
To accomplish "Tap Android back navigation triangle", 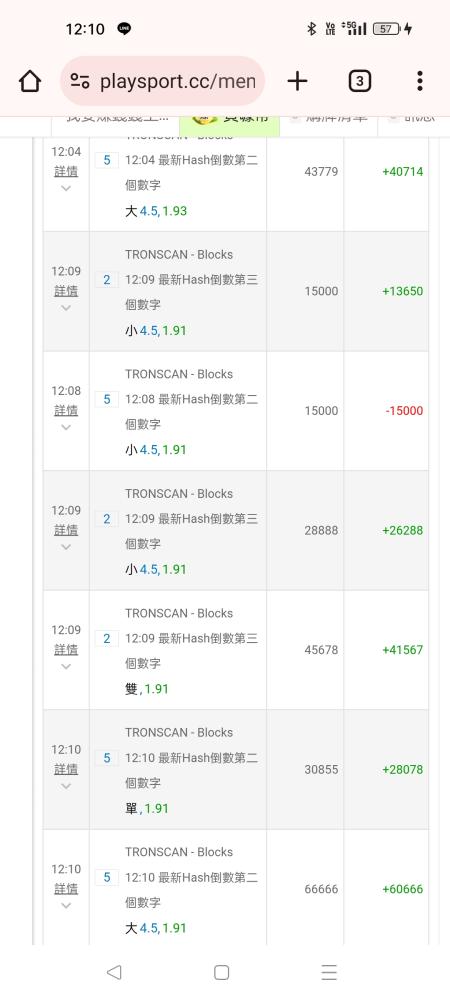I will [x=114, y=972].
